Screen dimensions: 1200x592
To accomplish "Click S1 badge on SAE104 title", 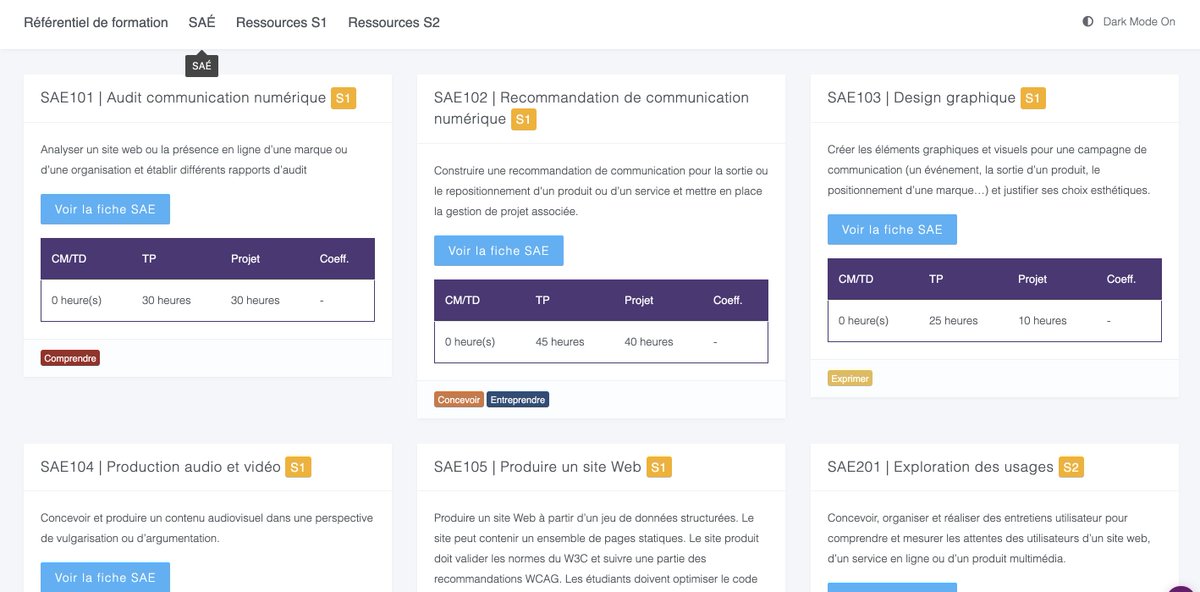I will (x=298, y=467).
